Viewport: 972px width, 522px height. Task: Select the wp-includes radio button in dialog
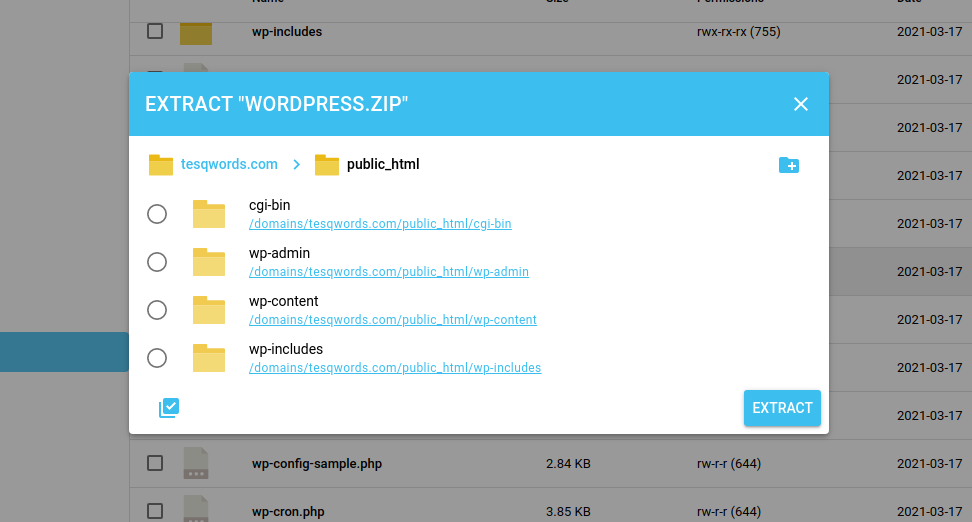pyautogui.click(x=157, y=358)
